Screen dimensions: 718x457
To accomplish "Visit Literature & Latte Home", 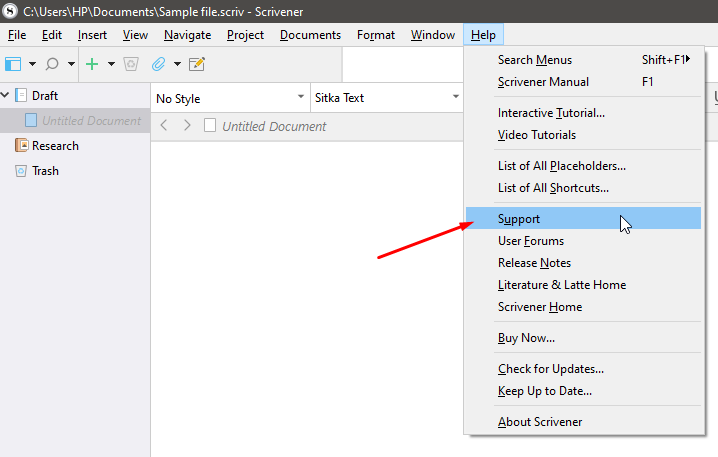I will pos(583,285).
